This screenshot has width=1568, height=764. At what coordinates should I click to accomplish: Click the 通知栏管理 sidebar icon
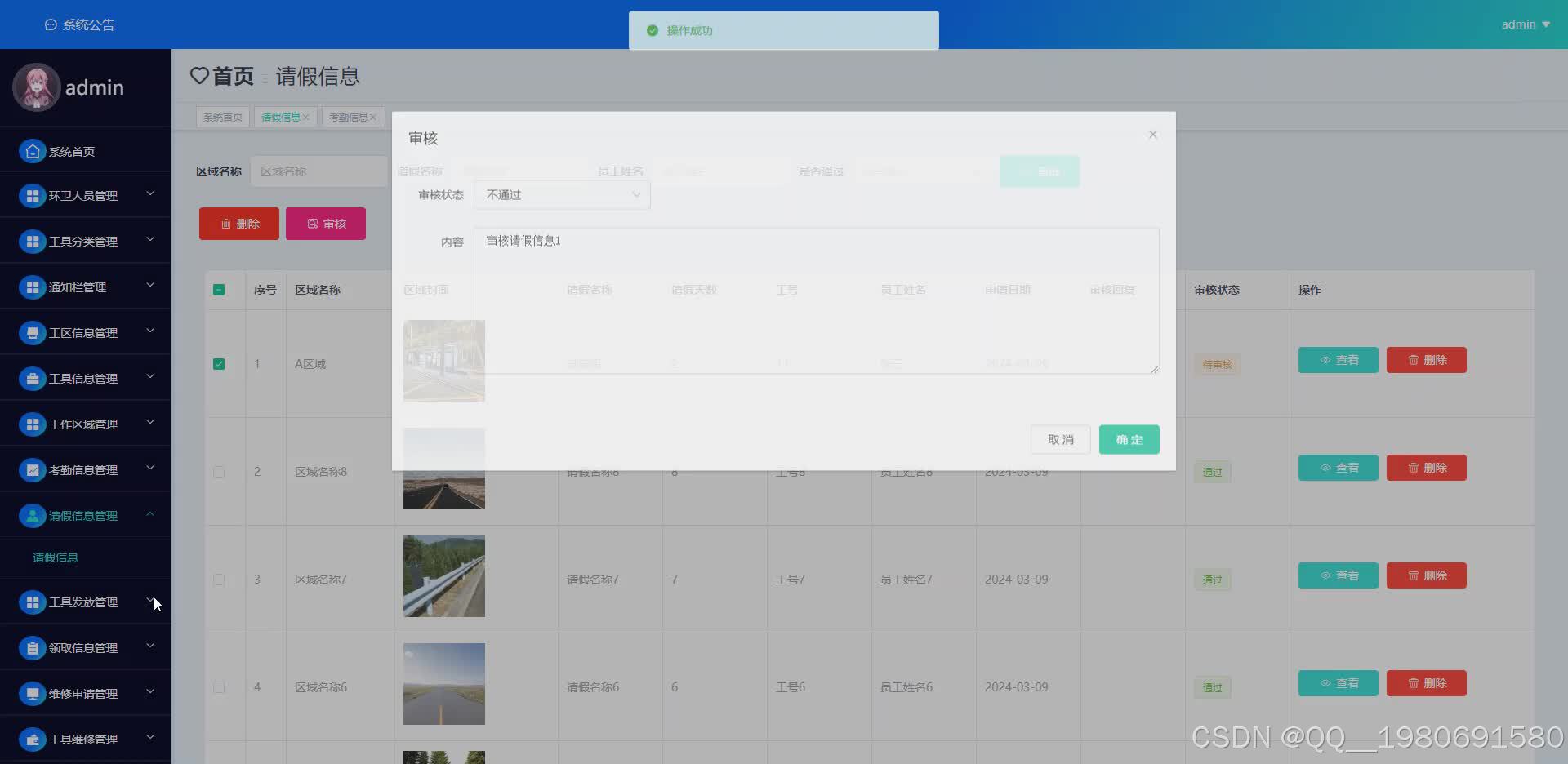click(x=33, y=287)
